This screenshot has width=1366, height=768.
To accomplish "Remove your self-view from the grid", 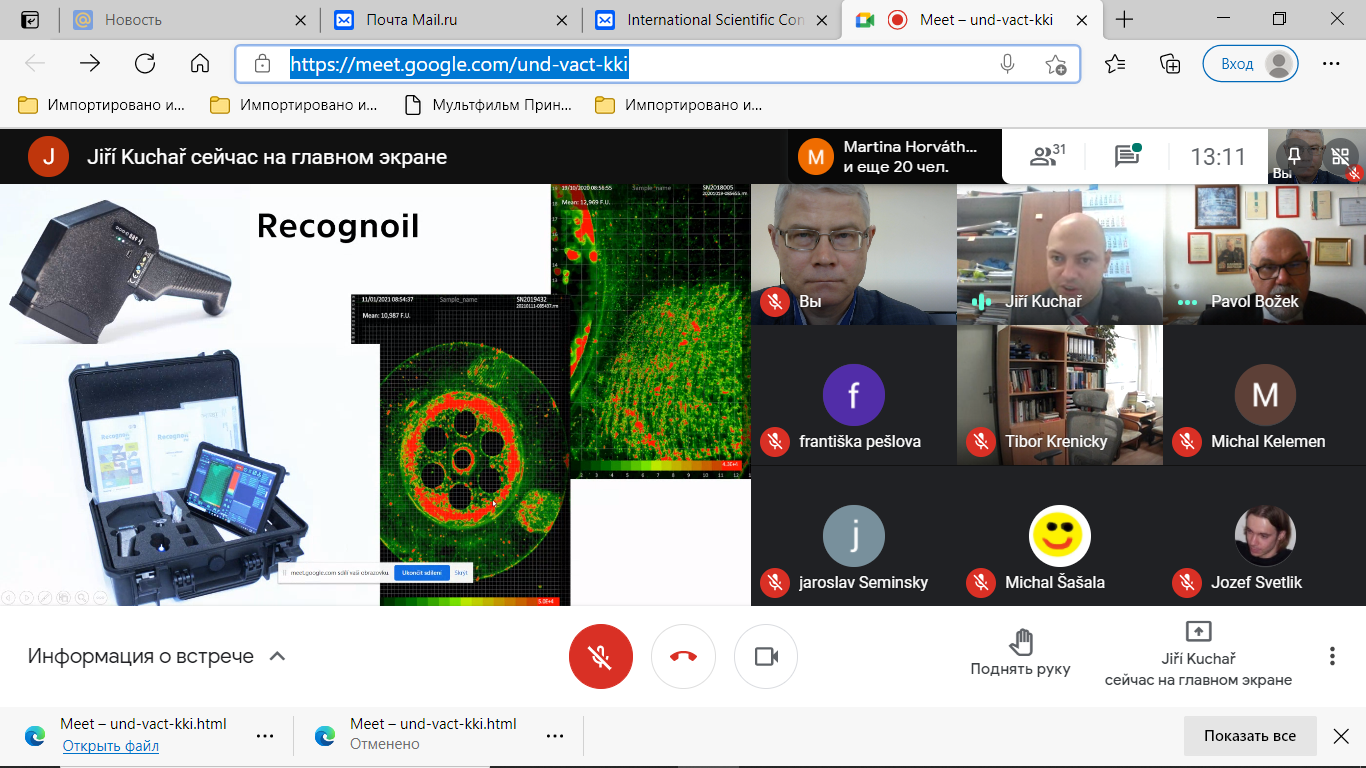I will 1340,156.
